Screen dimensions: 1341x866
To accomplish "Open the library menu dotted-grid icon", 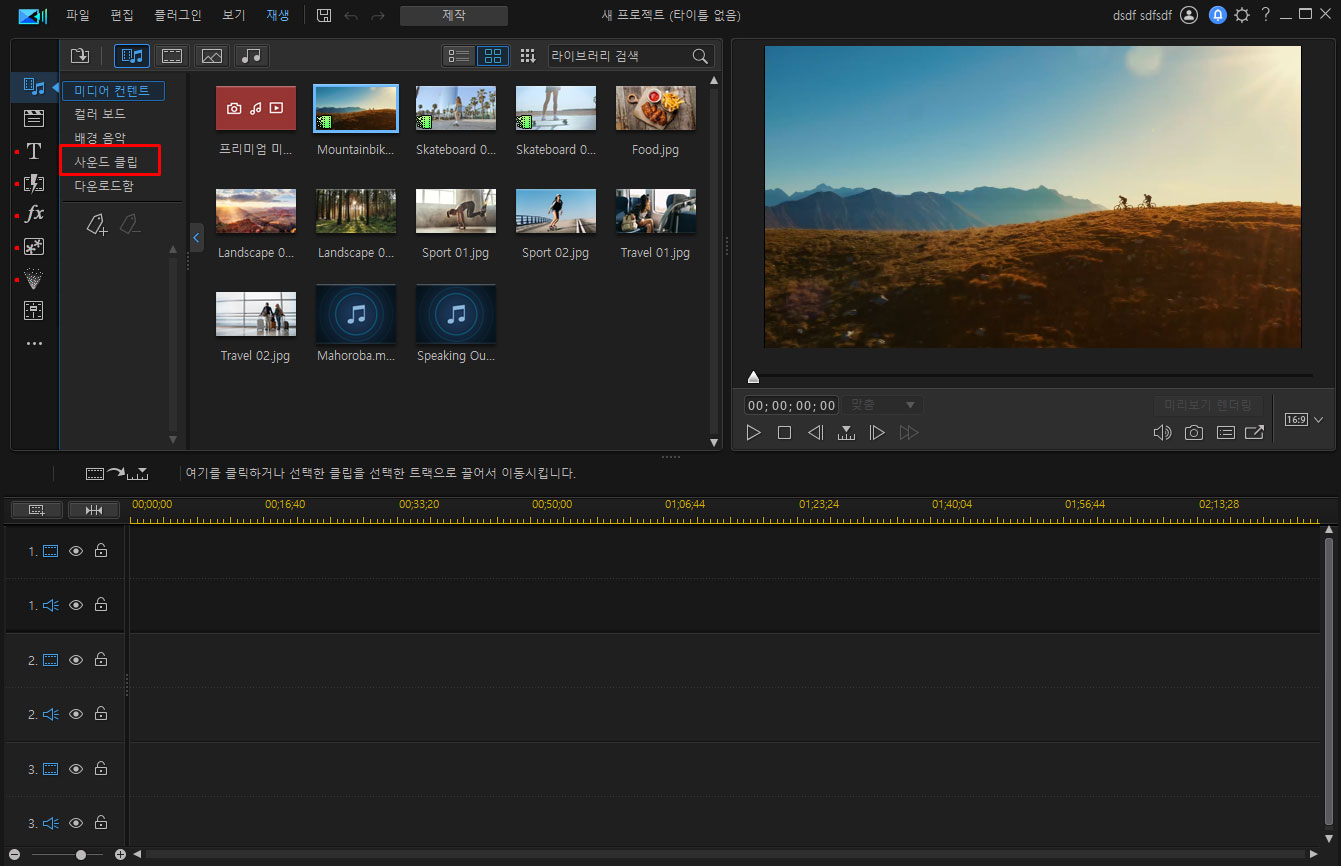I will pos(528,56).
